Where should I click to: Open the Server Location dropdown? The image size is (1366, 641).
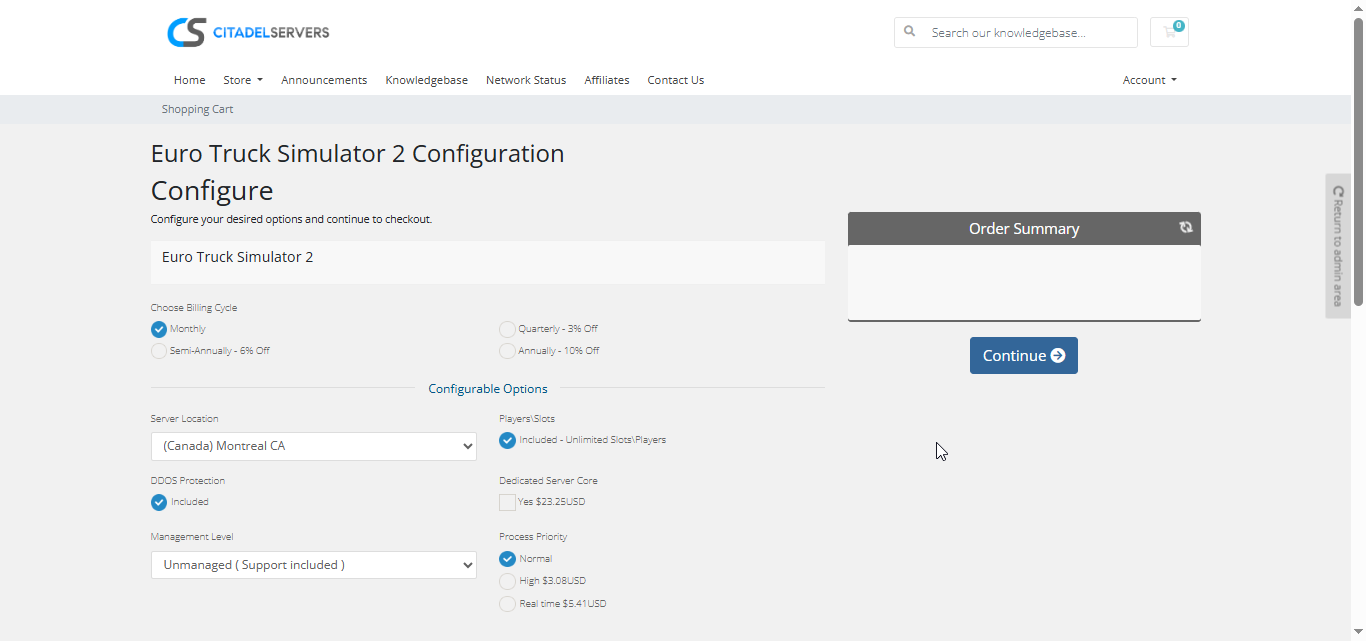click(314, 446)
